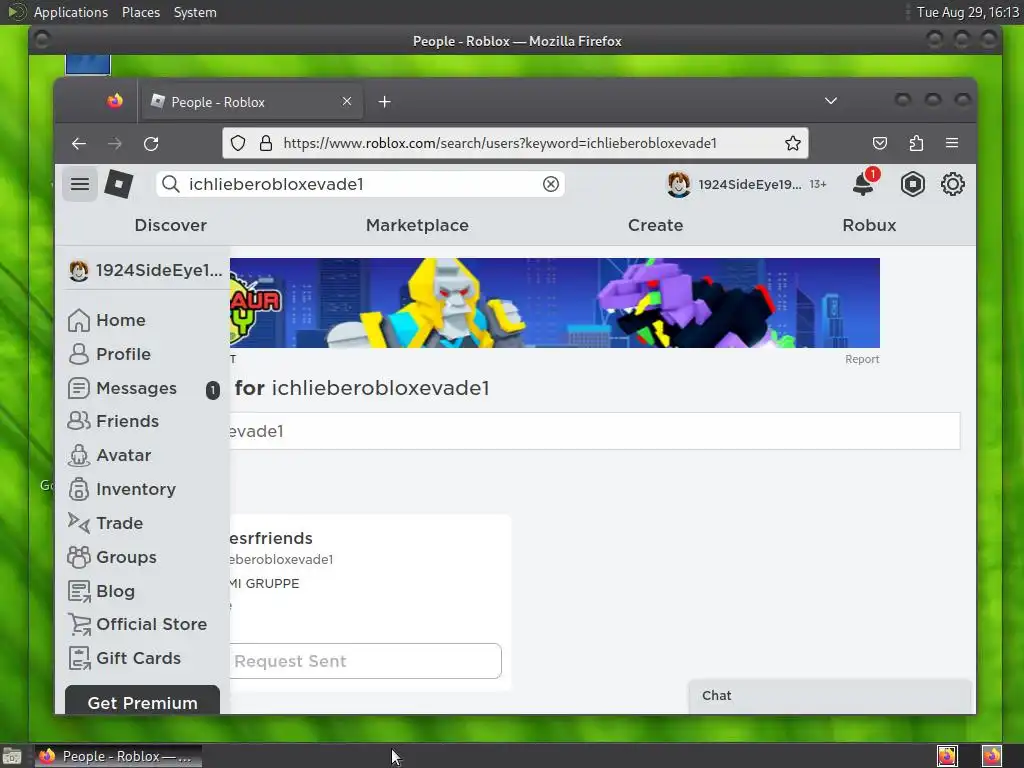This screenshot has height=768, width=1024.
Task: Open Gift Cards in the sidebar
Action: [125, 658]
